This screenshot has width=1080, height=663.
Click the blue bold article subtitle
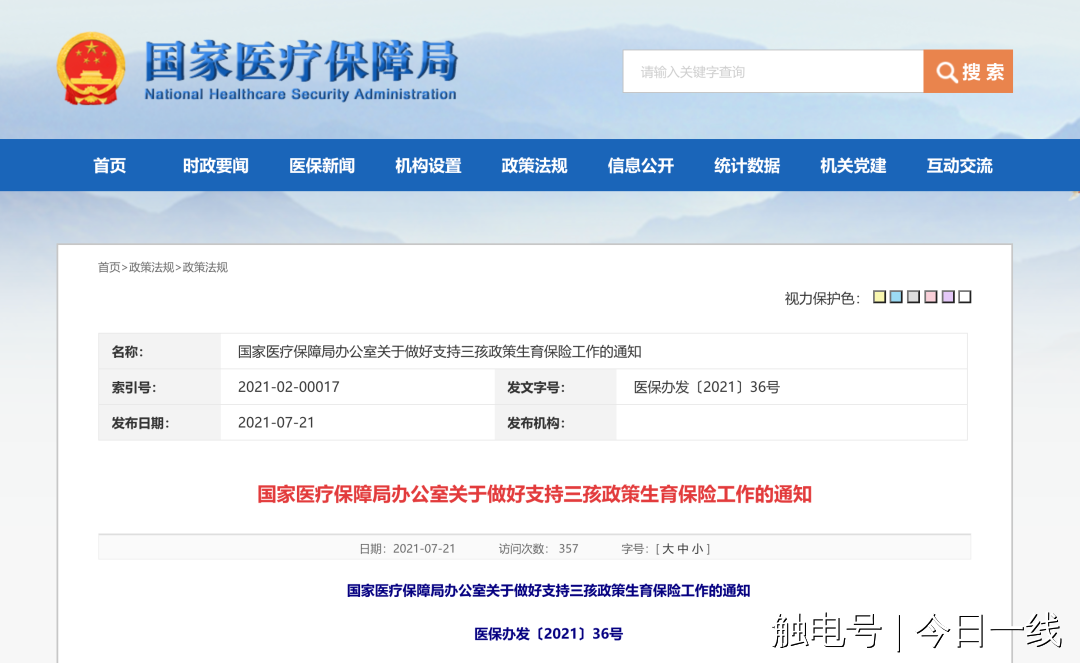pos(548,591)
